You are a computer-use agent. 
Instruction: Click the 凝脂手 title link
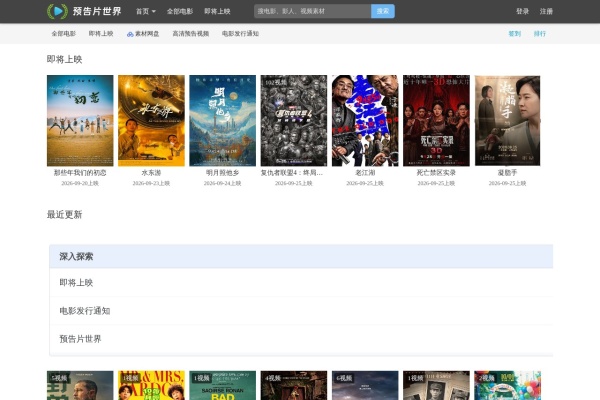(507, 173)
